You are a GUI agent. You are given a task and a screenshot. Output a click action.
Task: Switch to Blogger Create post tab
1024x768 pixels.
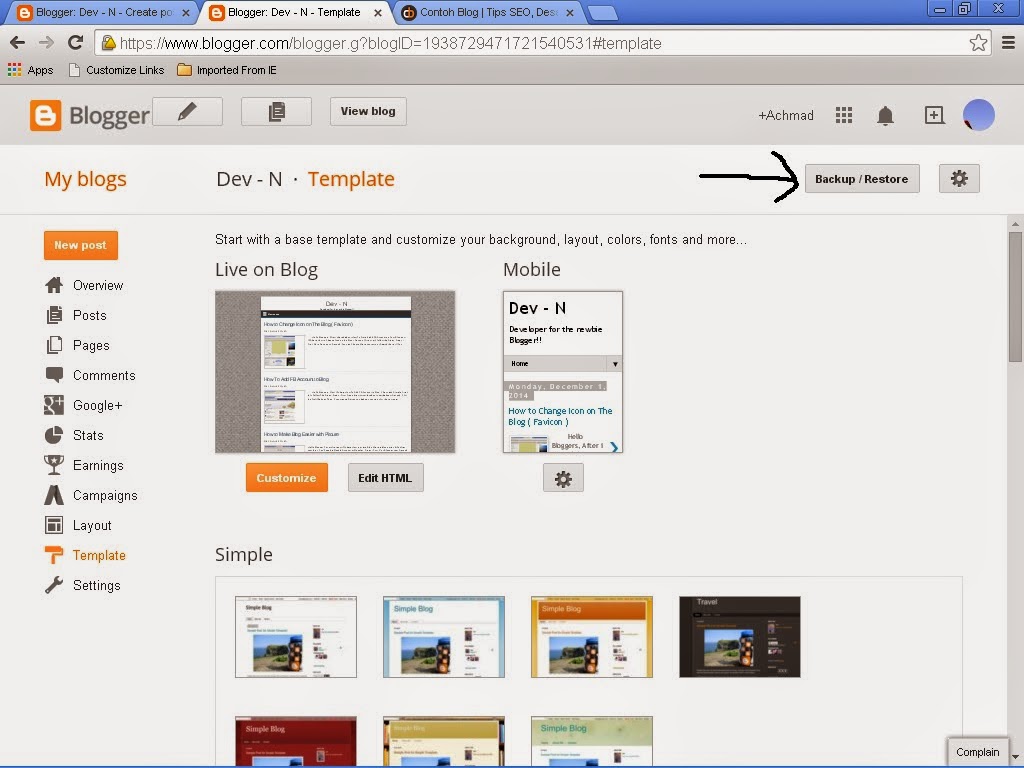pyautogui.click(x=104, y=12)
